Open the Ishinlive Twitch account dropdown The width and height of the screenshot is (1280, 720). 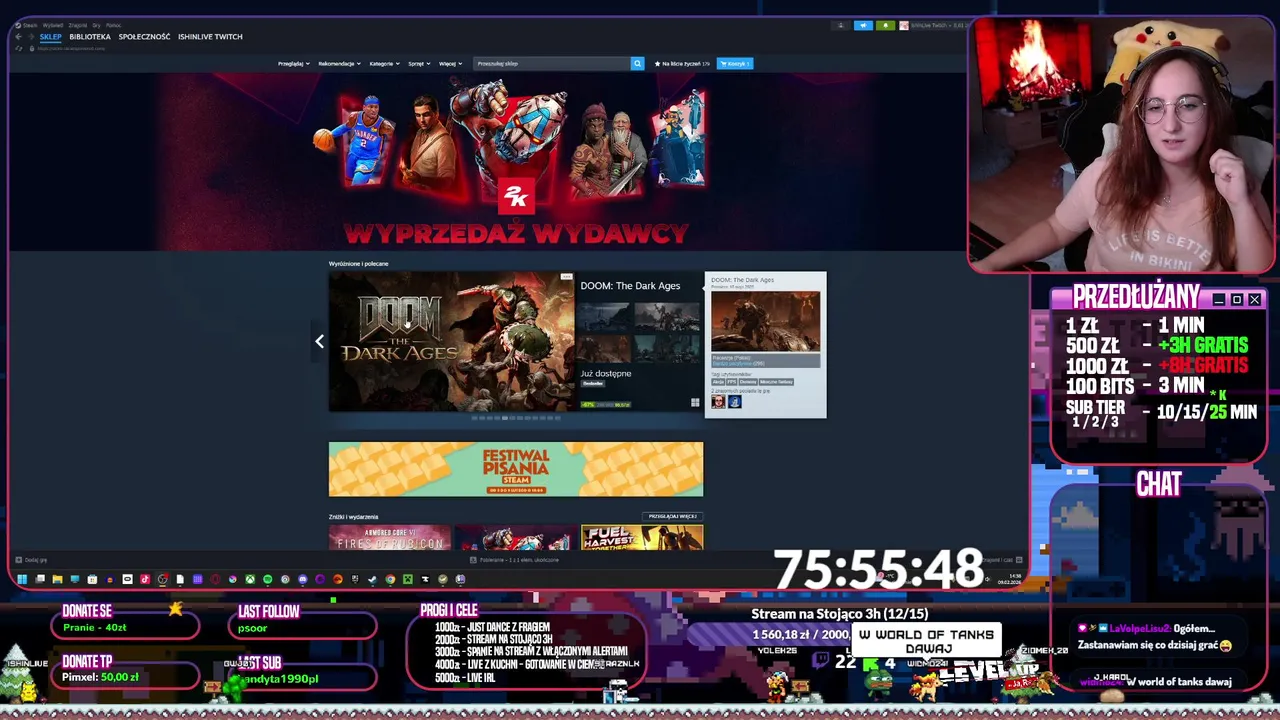click(x=932, y=25)
